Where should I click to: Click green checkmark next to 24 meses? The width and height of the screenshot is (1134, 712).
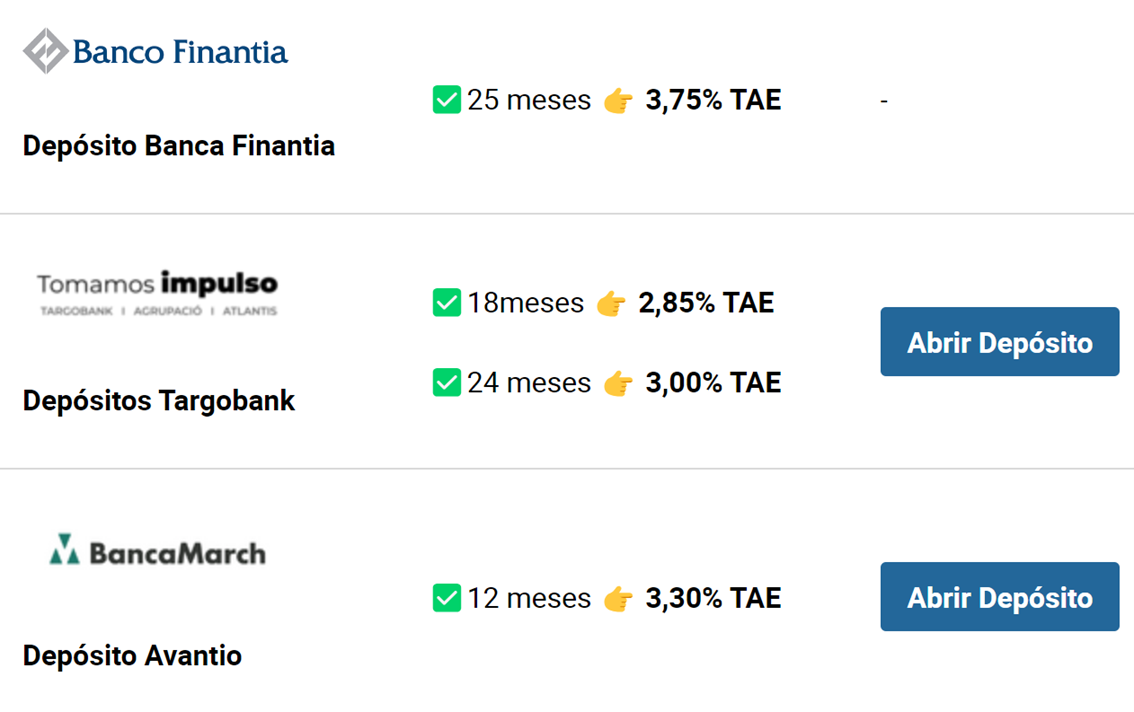pos(446,382)
